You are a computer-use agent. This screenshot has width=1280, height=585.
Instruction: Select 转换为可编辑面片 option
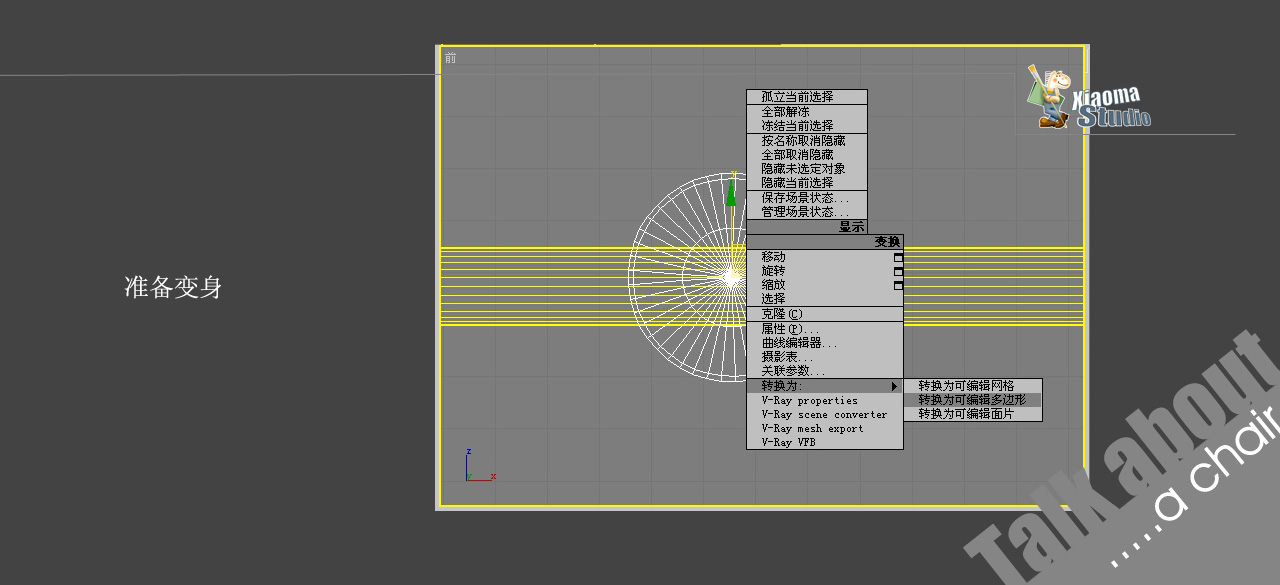click(x=965, y=414)
